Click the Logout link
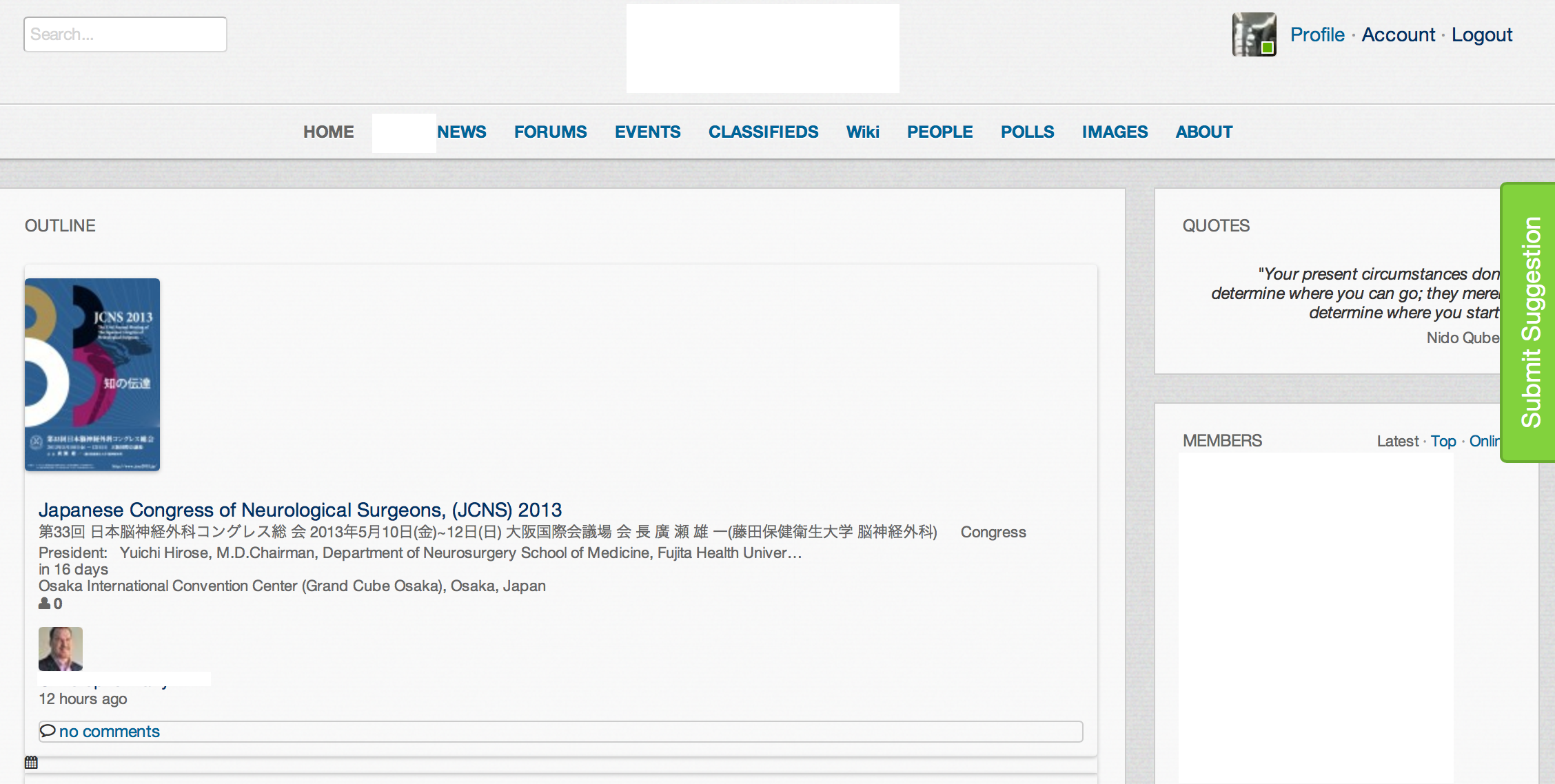The image size is (1555, 784). (1481, 34)
